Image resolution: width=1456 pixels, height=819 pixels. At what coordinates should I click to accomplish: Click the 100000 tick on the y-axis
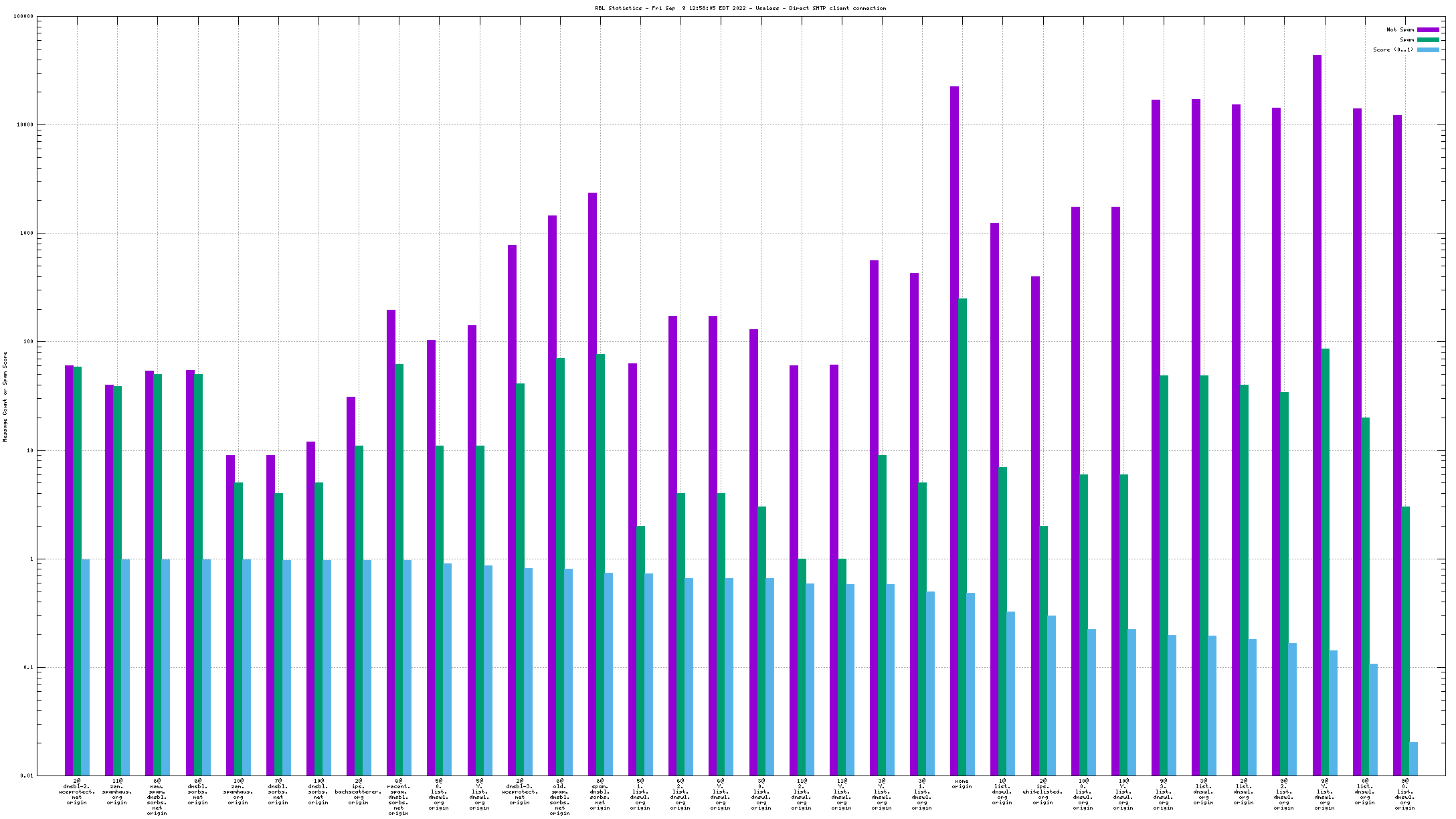[24, 17]
